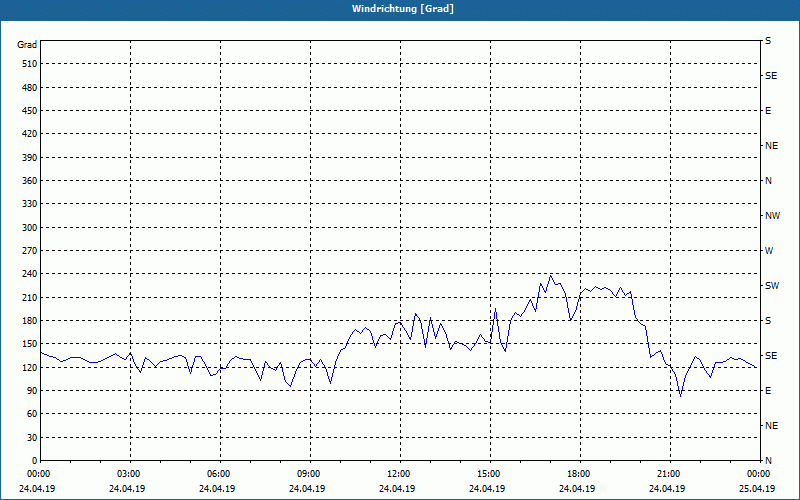800x500 pixels.
Task: Choose the 60 y-axis label
Action: tap(32, 414)
